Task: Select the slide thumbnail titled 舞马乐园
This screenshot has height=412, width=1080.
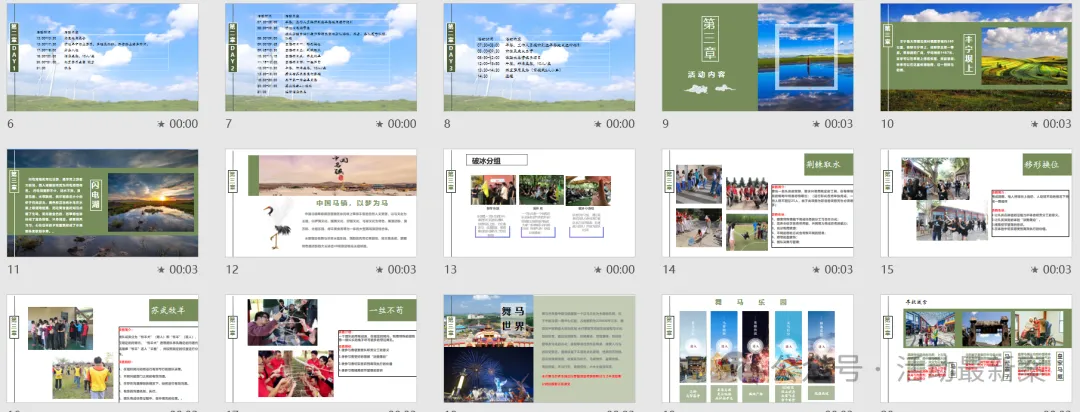Action: click(x=758, y=349)
